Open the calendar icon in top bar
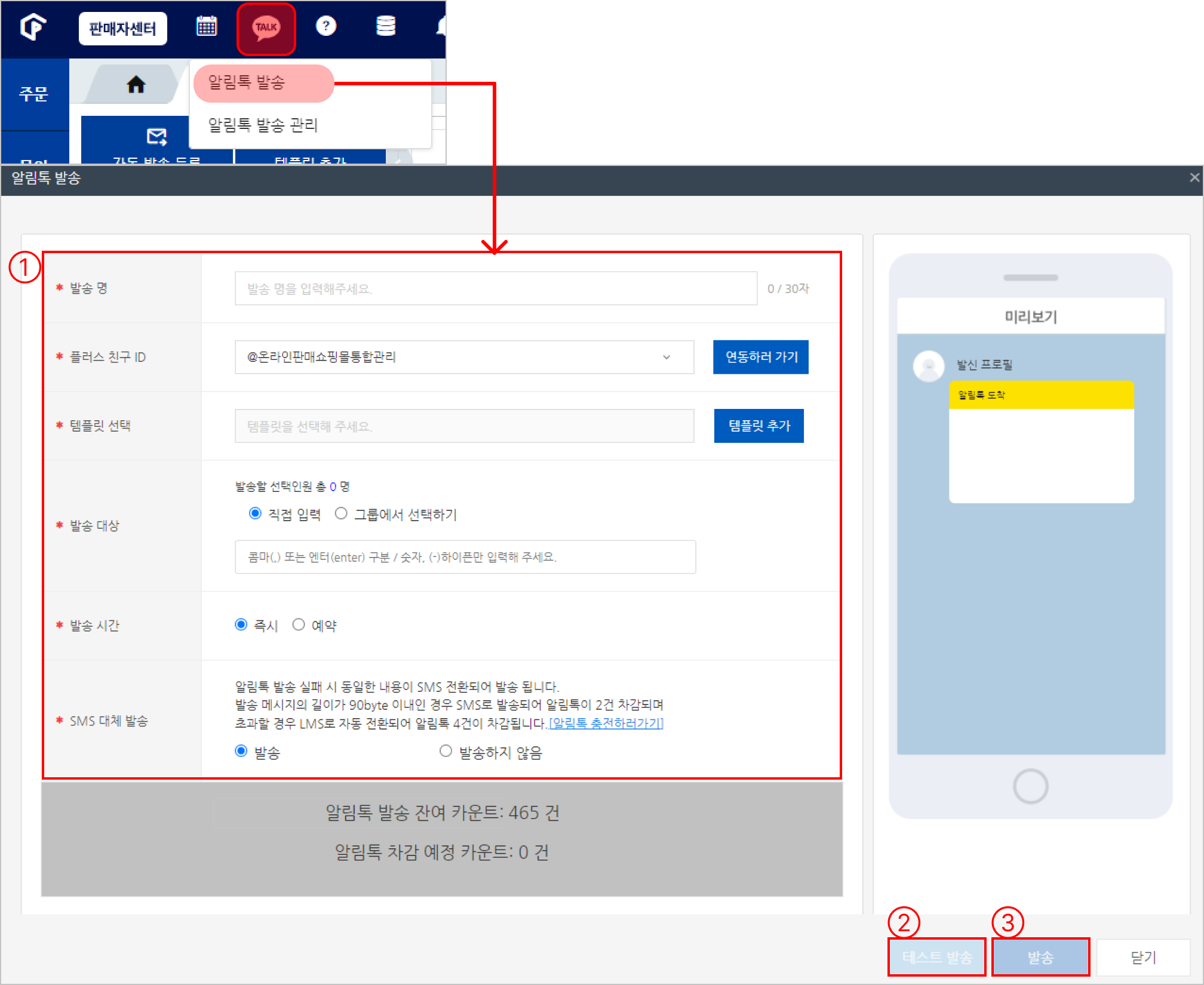This screenshot has height=985, width=1204. tap(207, 26)
